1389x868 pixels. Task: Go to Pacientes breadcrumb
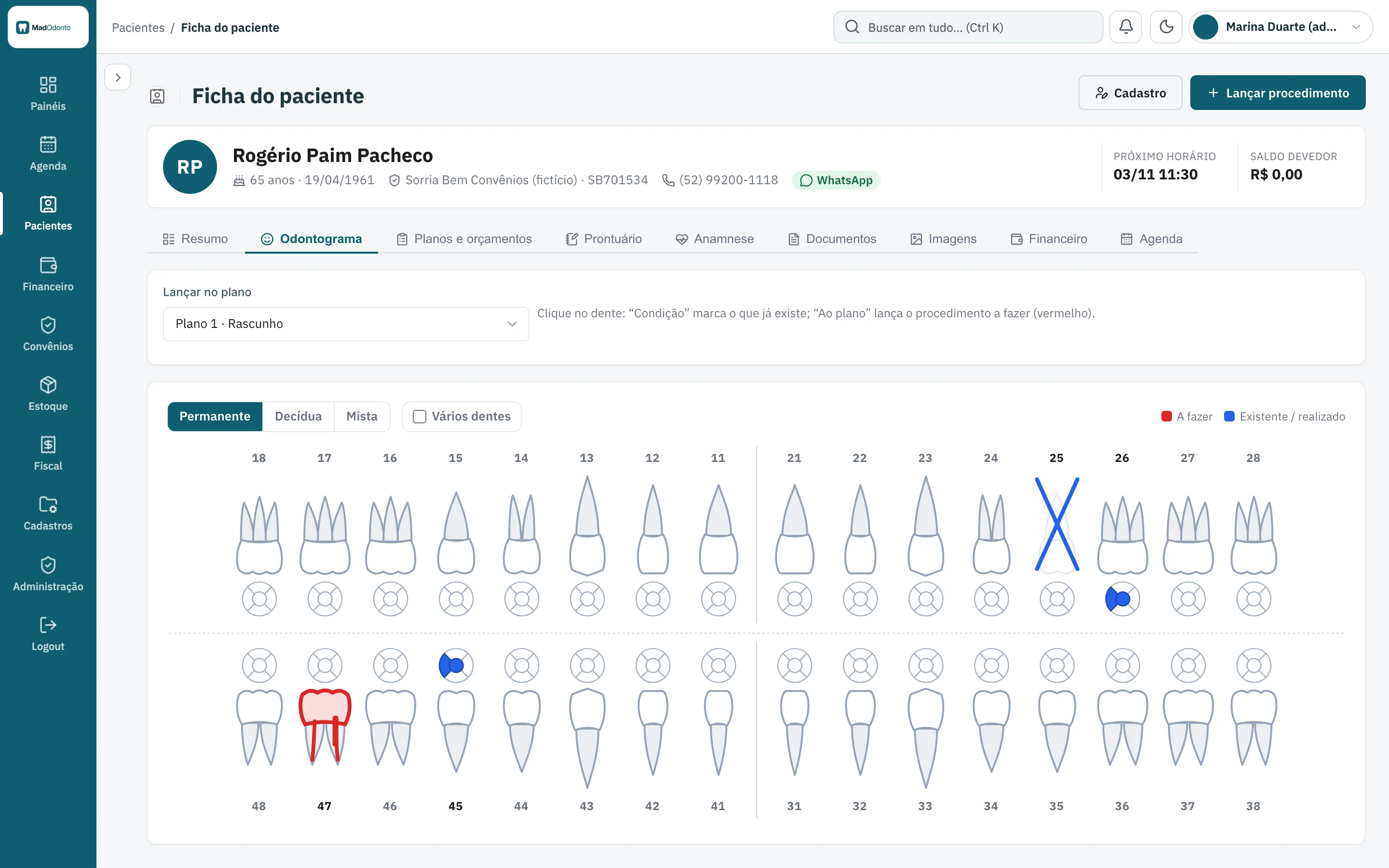point(138,27)
